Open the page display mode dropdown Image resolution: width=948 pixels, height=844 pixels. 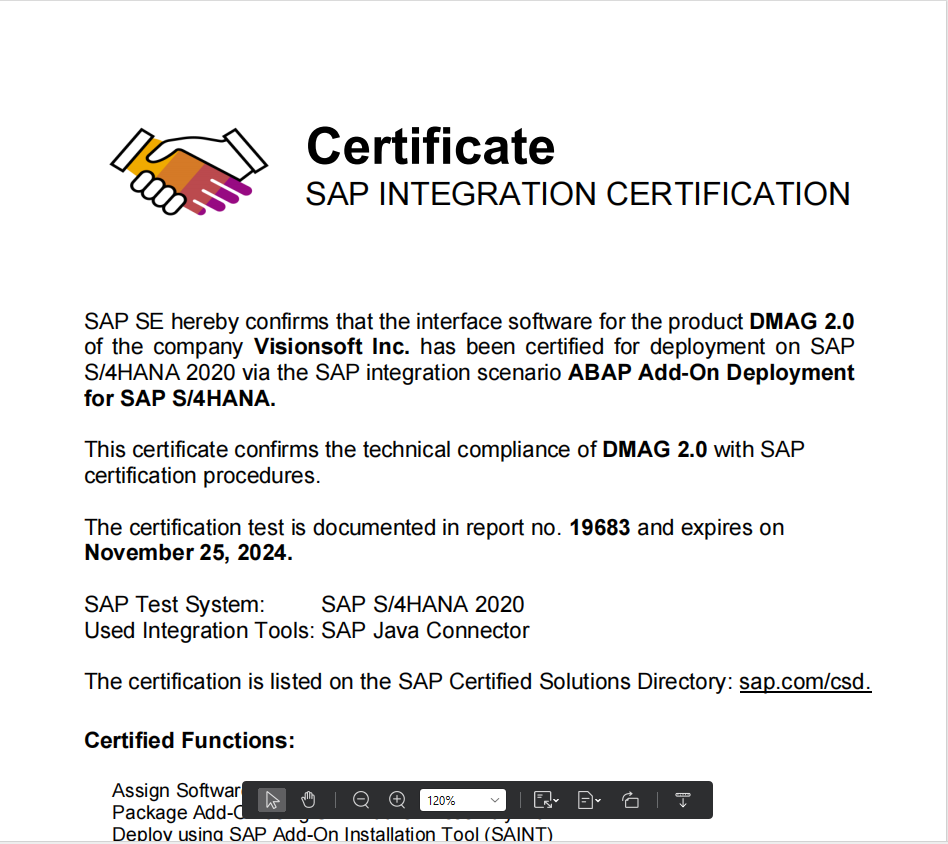(x=589, y=800)
